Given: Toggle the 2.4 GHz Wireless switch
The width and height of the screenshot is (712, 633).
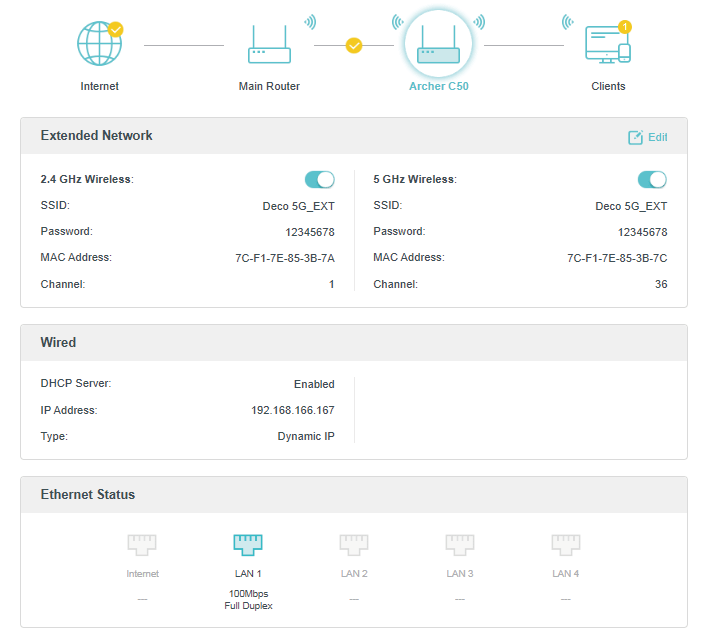Looking at the screenshot, I should click(x=320, y=179).
